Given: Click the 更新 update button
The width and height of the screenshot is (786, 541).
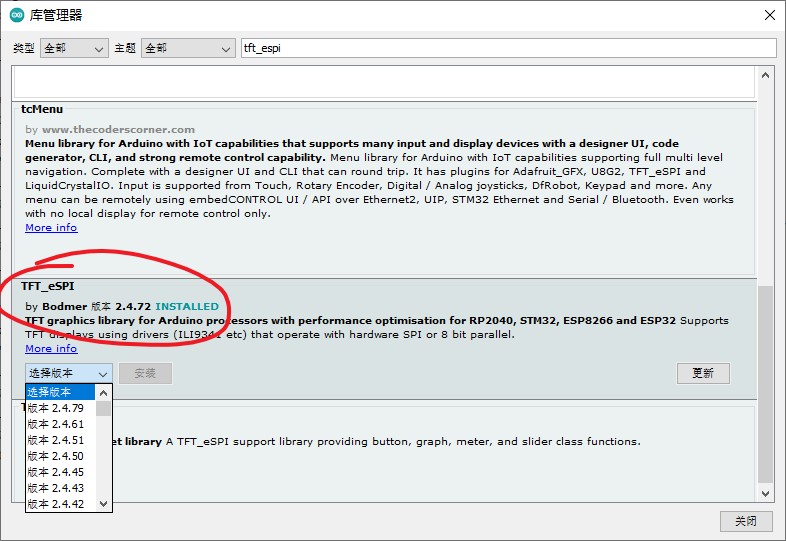Looking at the screenshot, I should [x=703, y=374].
